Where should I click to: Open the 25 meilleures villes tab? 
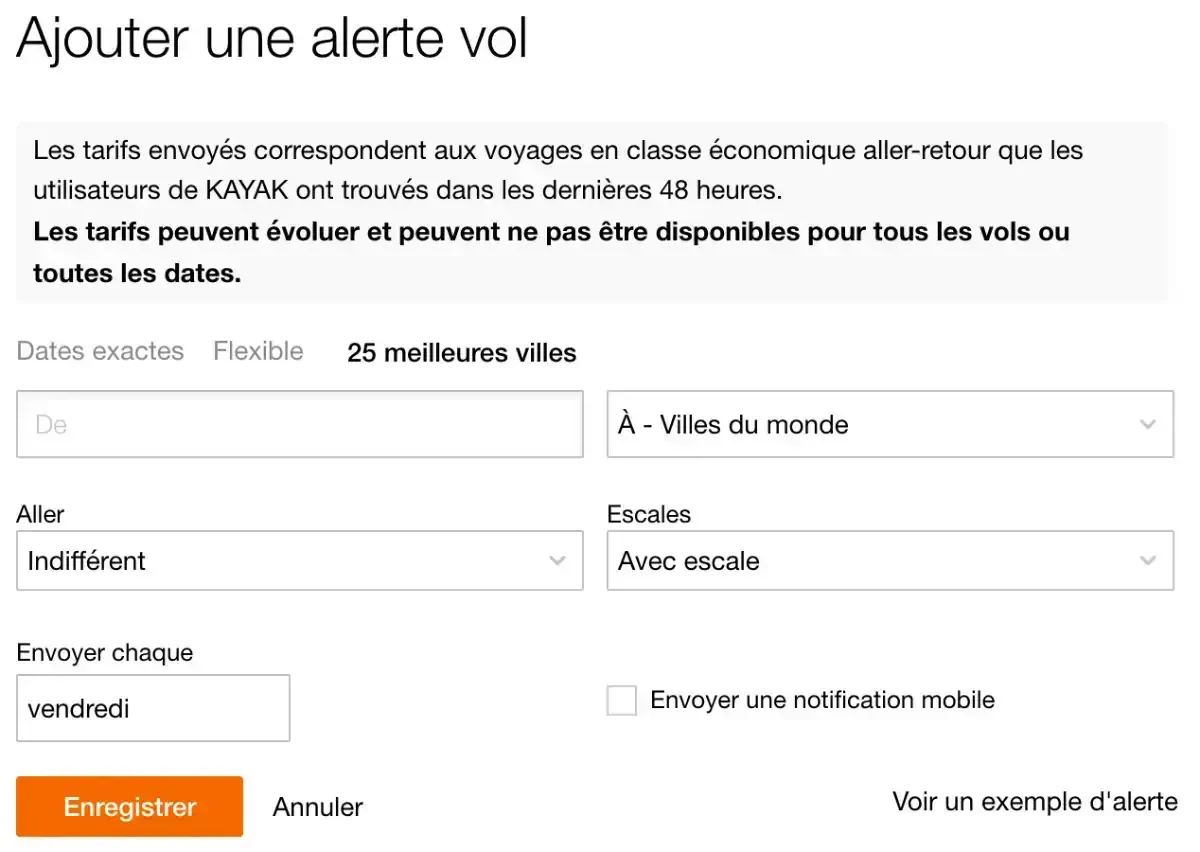click(x=461, y=353)
